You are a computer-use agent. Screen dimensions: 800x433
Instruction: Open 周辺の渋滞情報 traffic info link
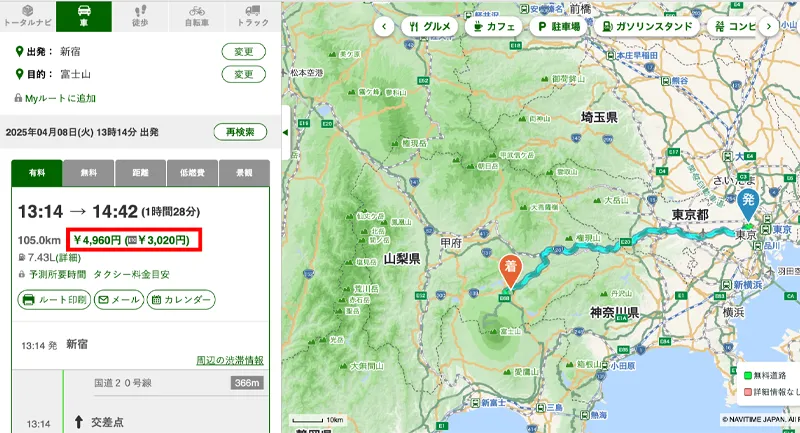click(230, 360)
